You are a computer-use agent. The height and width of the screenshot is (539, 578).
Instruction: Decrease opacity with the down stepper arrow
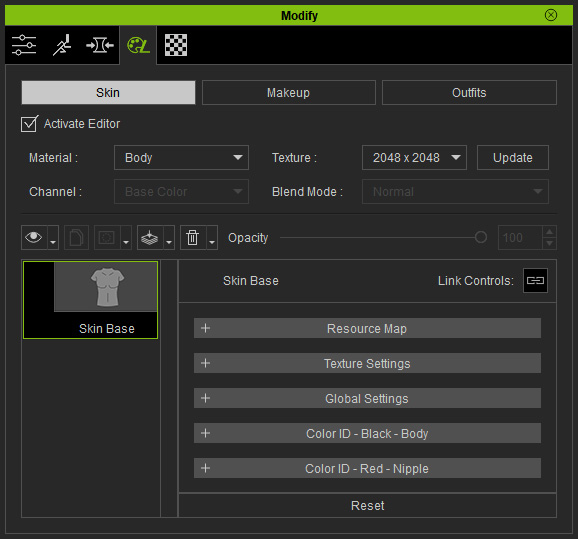550,243
